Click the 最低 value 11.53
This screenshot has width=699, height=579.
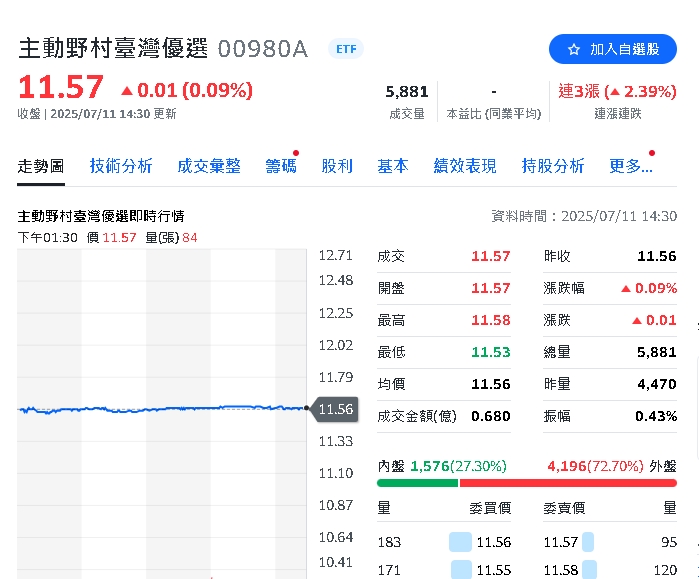point(490,352)
